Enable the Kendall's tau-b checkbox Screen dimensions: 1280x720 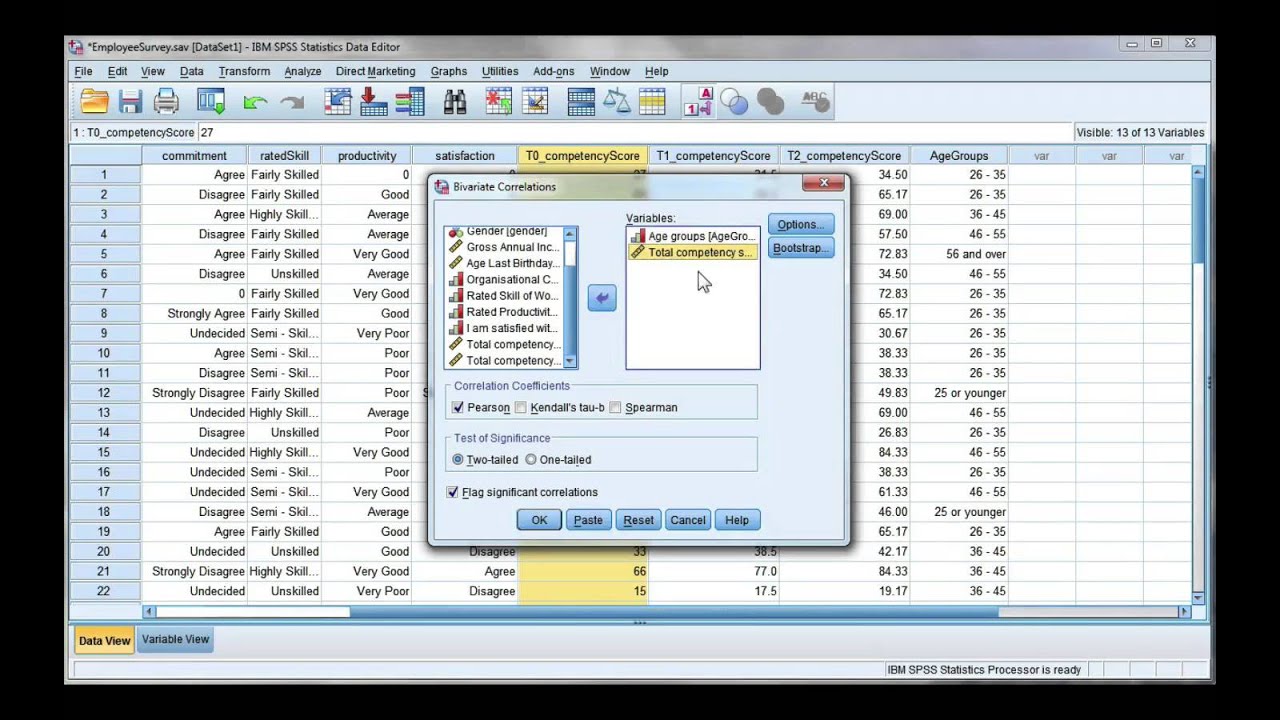tap(522, 407)
